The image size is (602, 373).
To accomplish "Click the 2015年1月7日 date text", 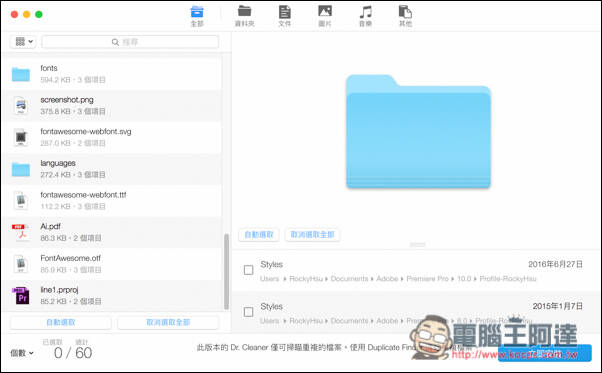I will (557, 306).
